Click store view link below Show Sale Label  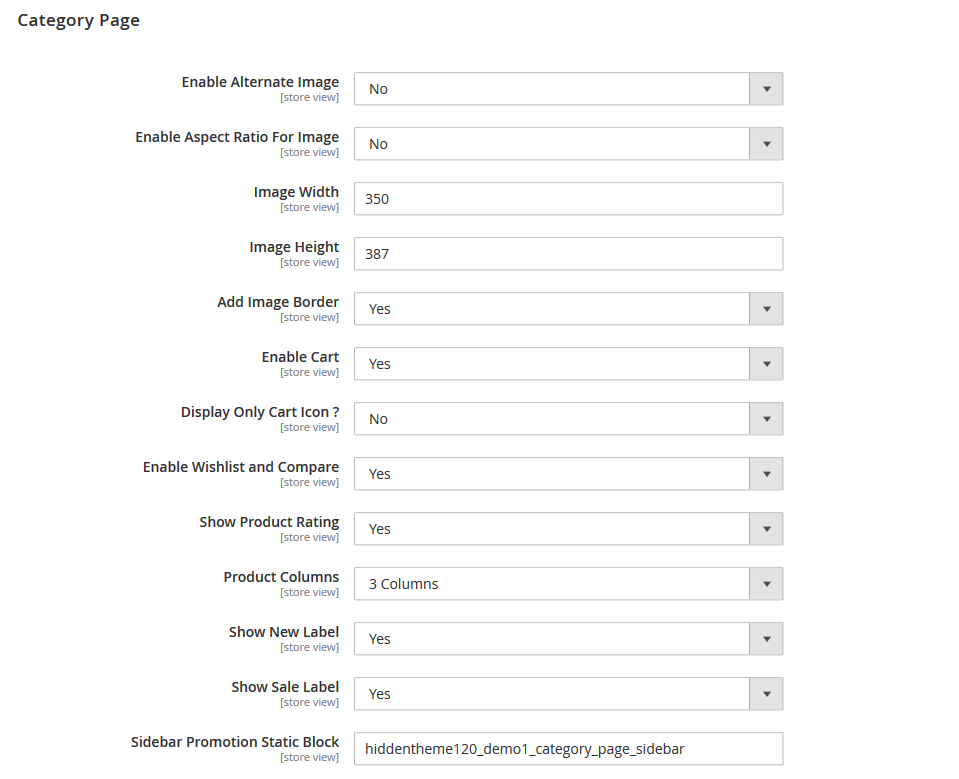click(x=309, y=701)
